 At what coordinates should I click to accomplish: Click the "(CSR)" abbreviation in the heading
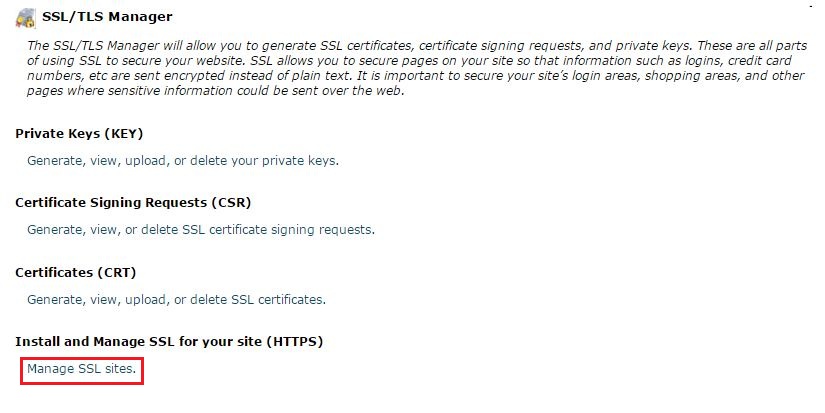tap(231, 203)
